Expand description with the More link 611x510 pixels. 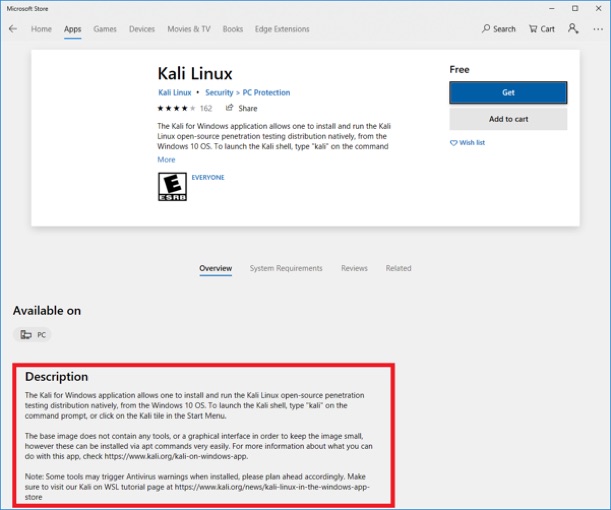[166, 159]
